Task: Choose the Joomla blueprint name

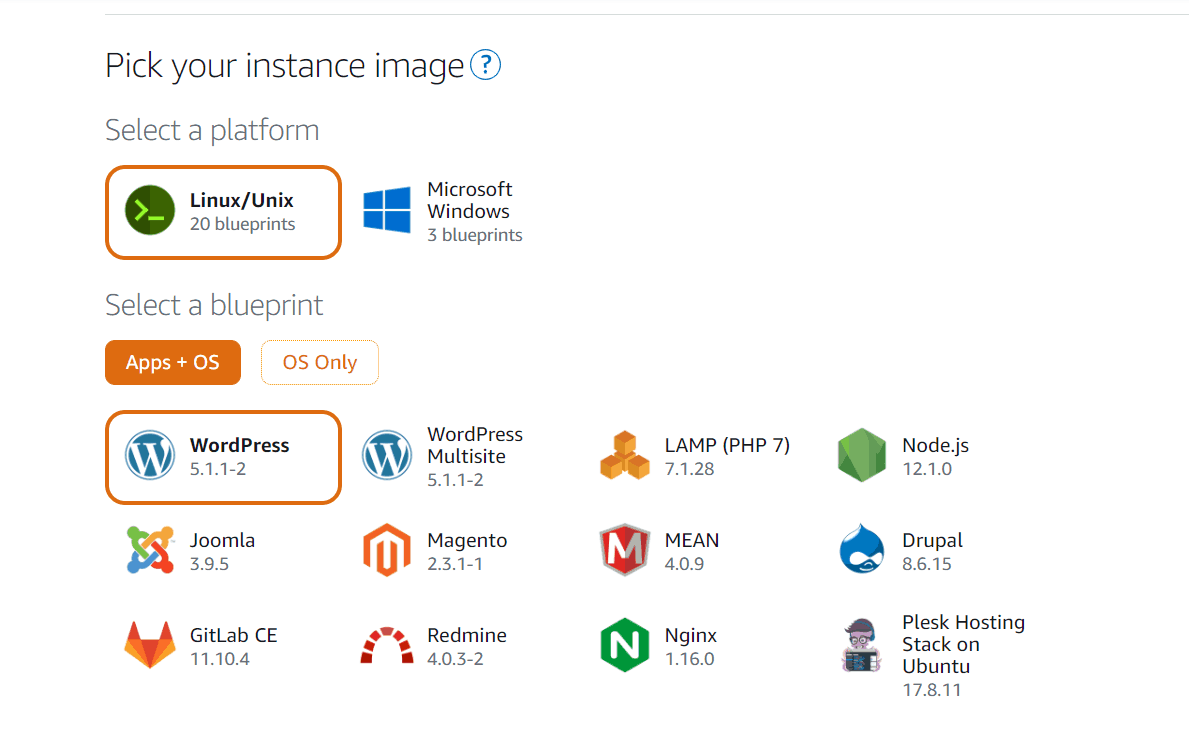Action: pyautogui.click(x=222, y=540)
